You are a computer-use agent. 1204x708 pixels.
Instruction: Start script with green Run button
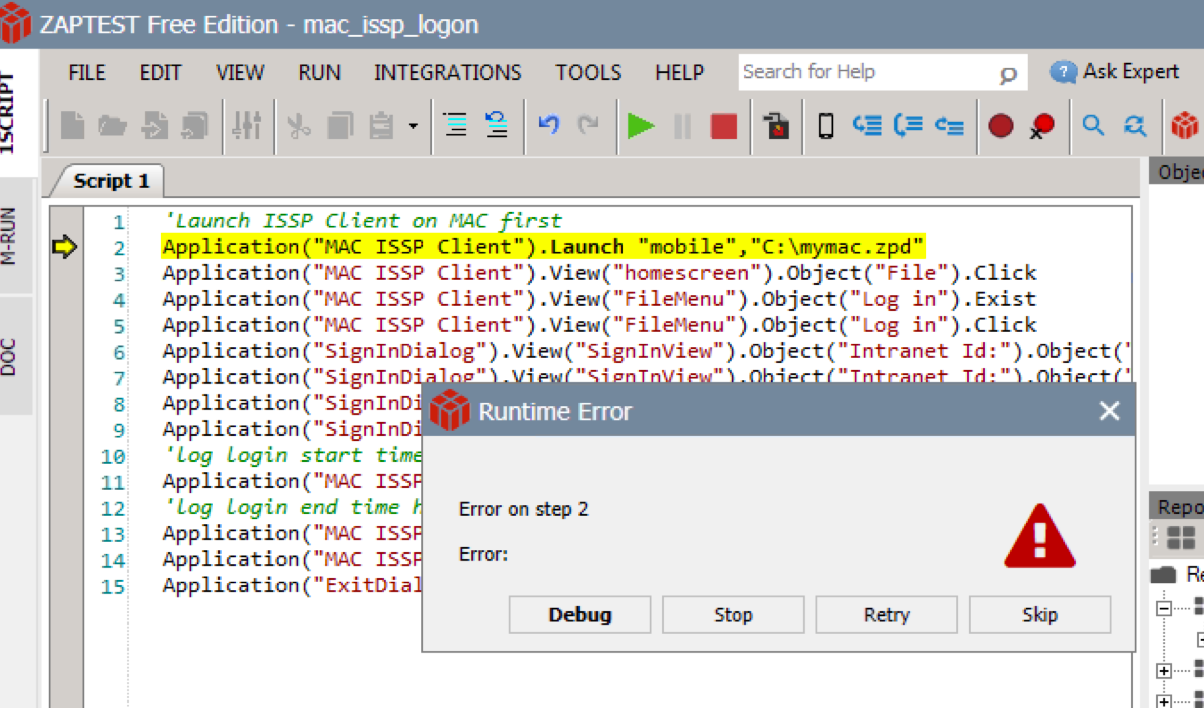(x=641, y=126)
